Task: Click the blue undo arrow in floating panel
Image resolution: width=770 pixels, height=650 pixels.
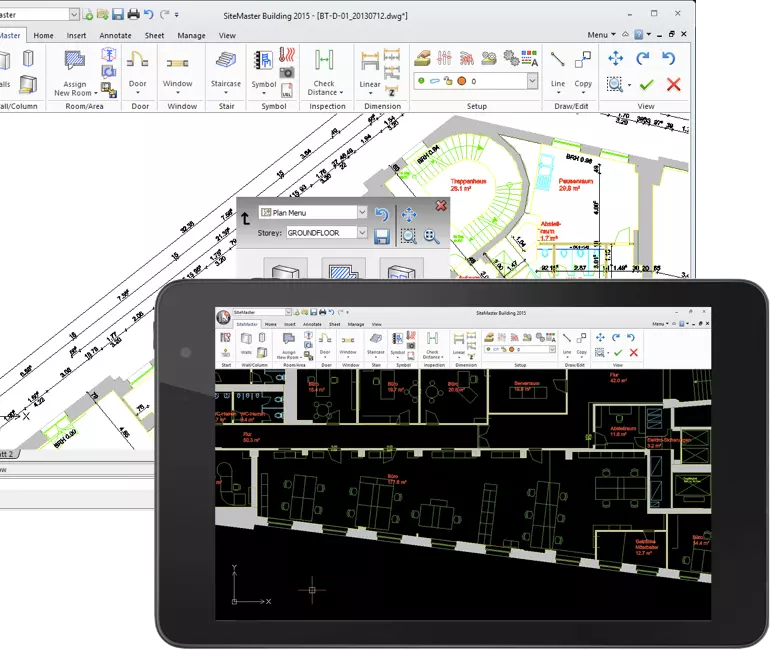Action: pos(382,215)
